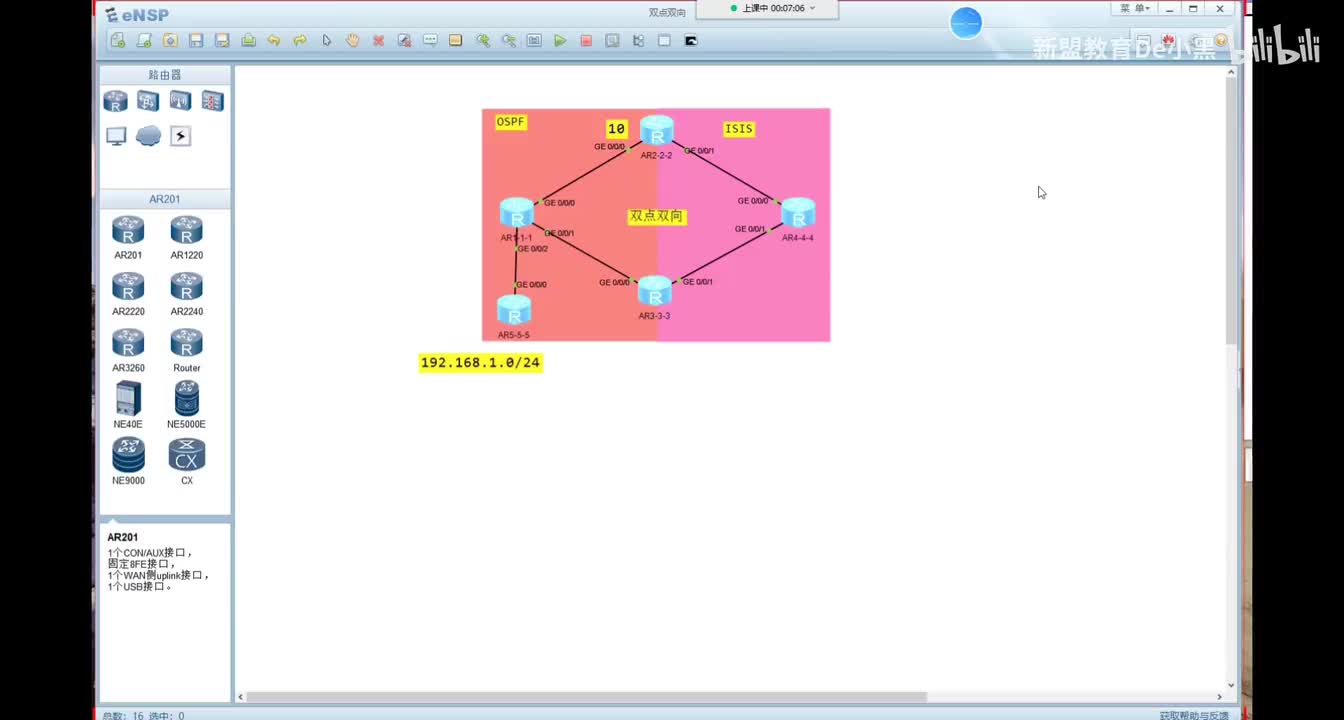Screen dimensions: 1344x720
Task: Click the OSPF area label
Action: 510,122
